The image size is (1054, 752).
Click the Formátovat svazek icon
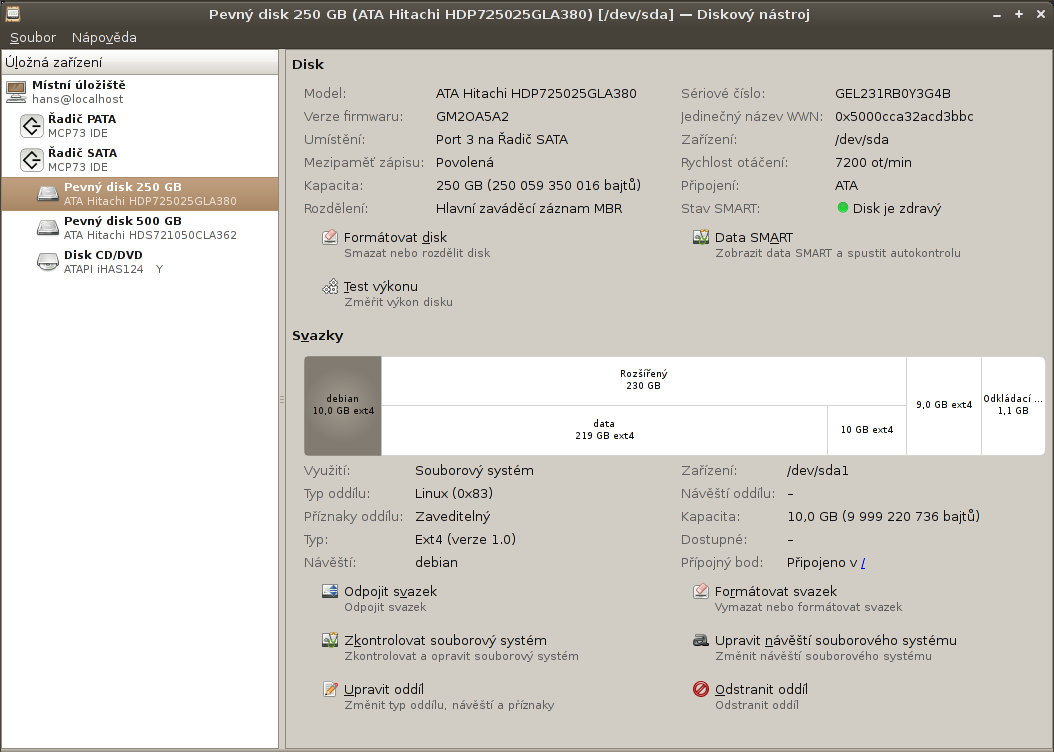pos(701,592)
